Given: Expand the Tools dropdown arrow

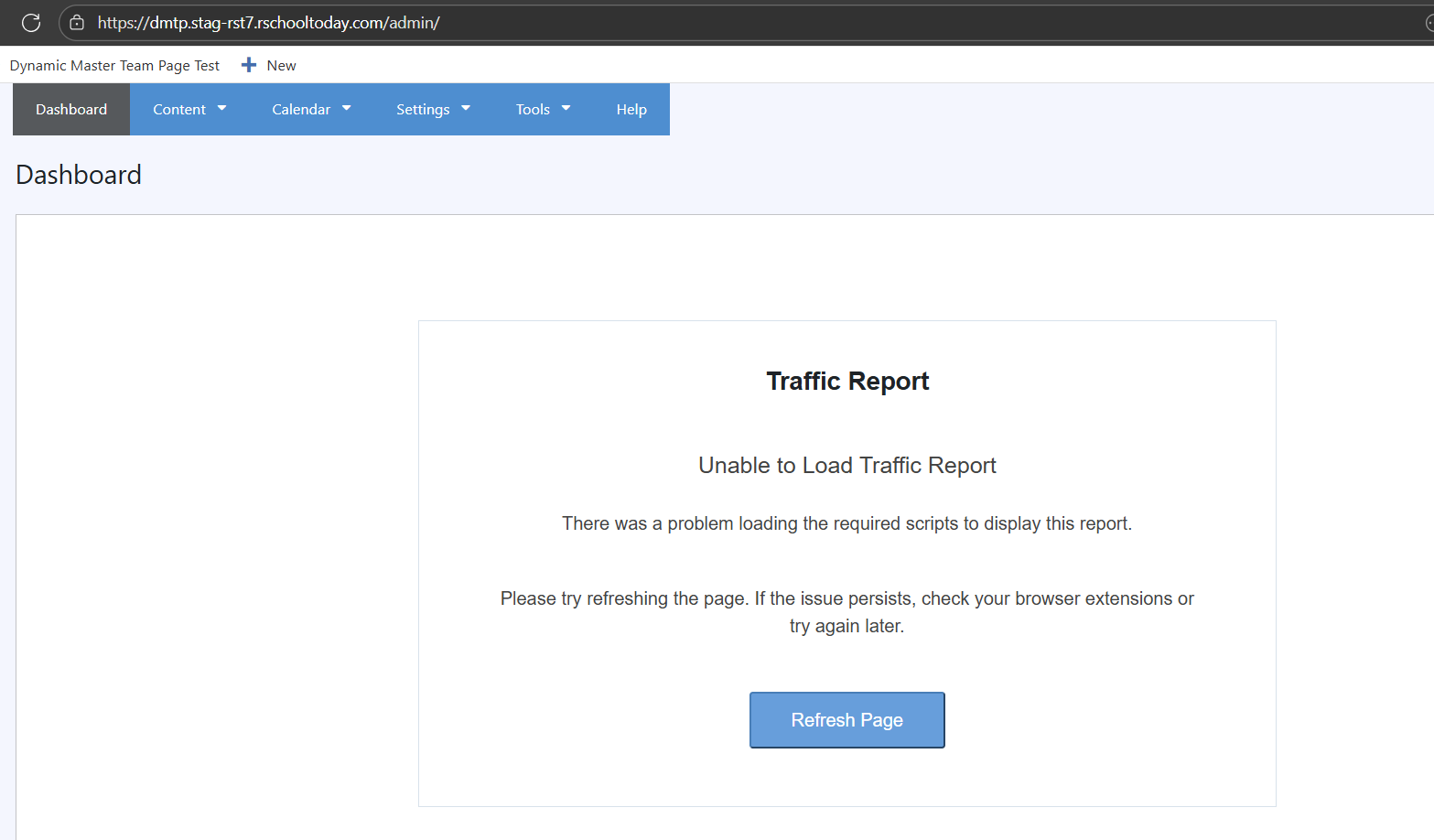Looking at the screenshot, I should (x=566, y=108).
